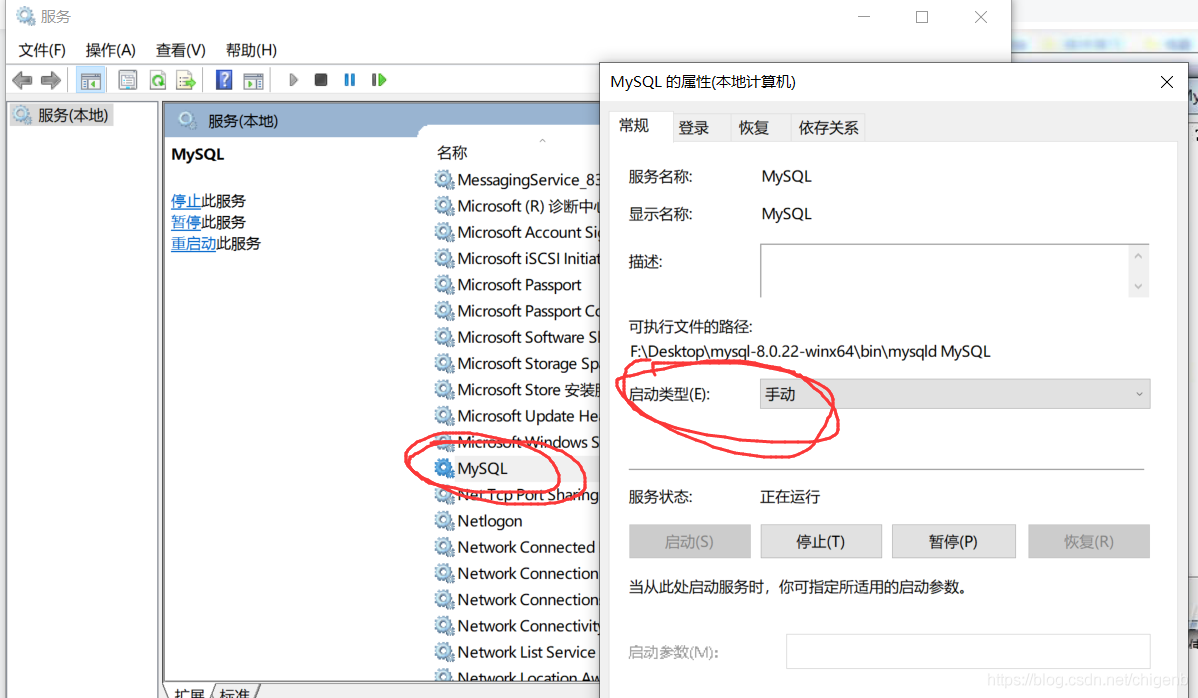This screenshot has width=1198, height=698.
Task: Select Microsoft iSCSI Initiator service row
Action: tap(516, 259)
